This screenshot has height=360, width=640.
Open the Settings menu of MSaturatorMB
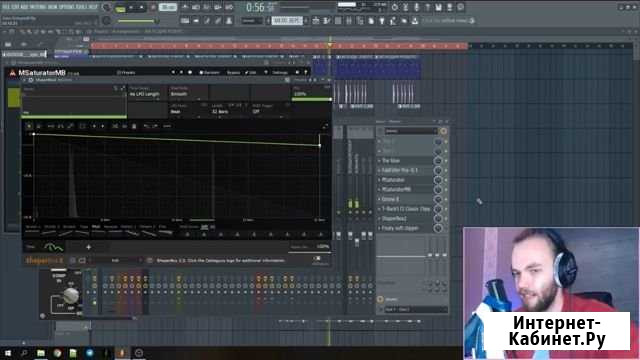click(280, 73)
